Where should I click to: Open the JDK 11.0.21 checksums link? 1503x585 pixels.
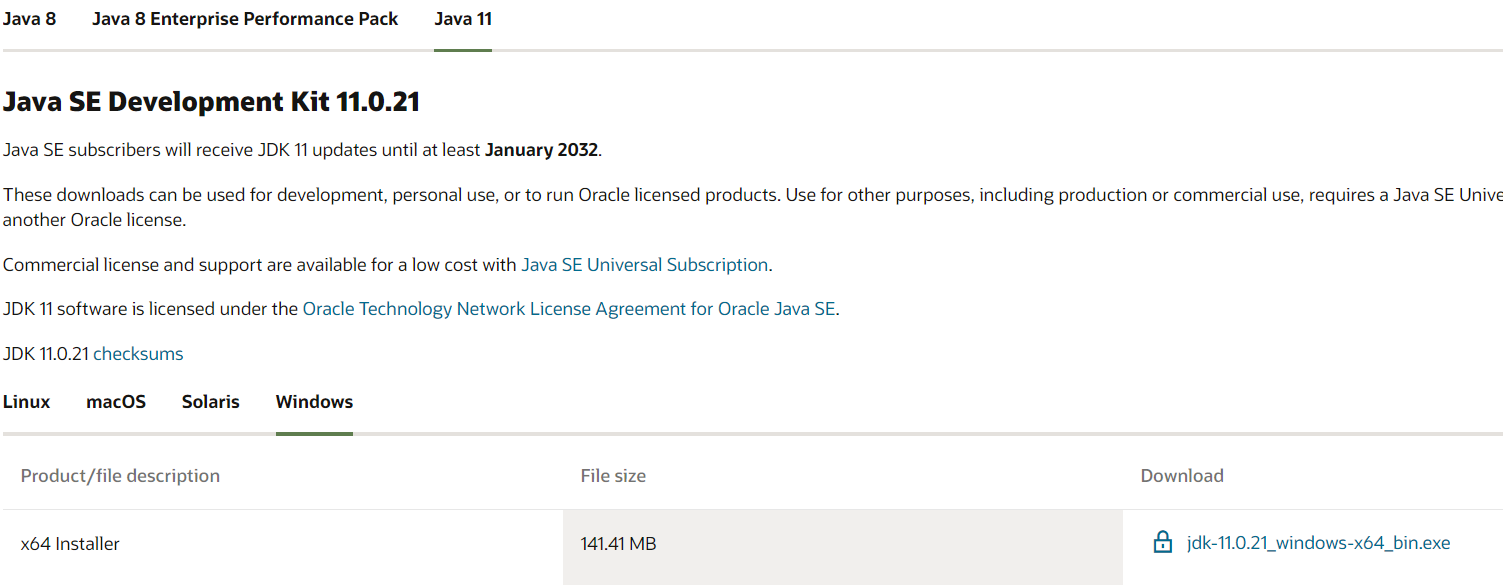138,354
